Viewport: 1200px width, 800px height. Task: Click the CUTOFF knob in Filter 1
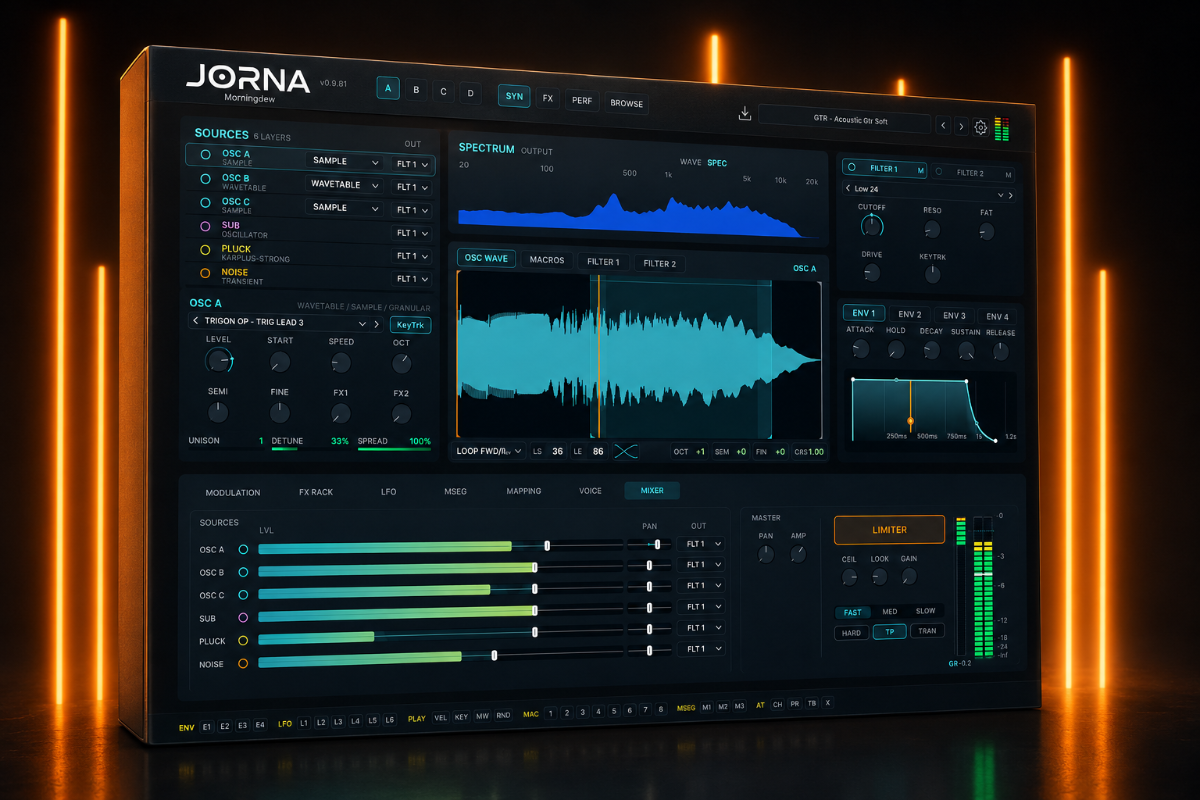(872, 226)
